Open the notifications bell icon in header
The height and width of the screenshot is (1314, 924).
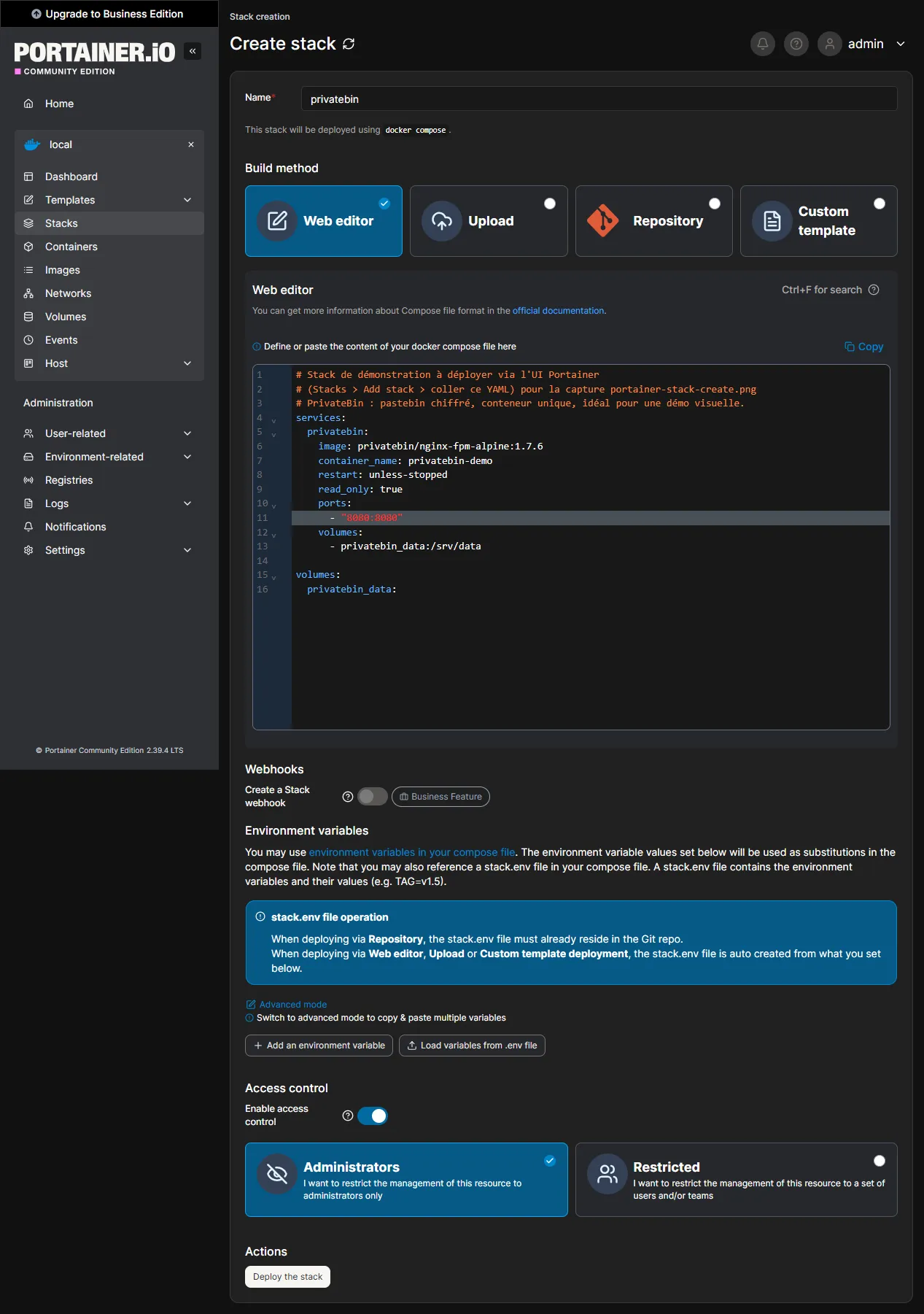coord(763,44)
